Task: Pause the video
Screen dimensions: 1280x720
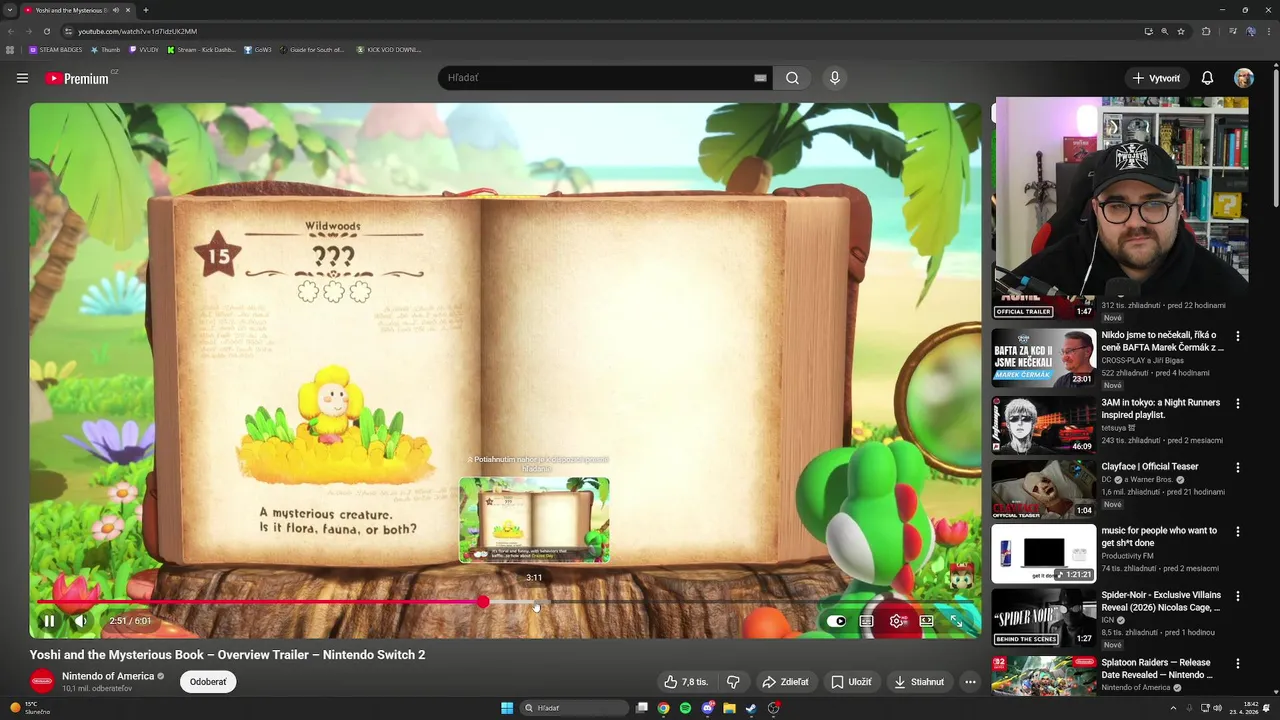Action: click(x=48, y=621)
